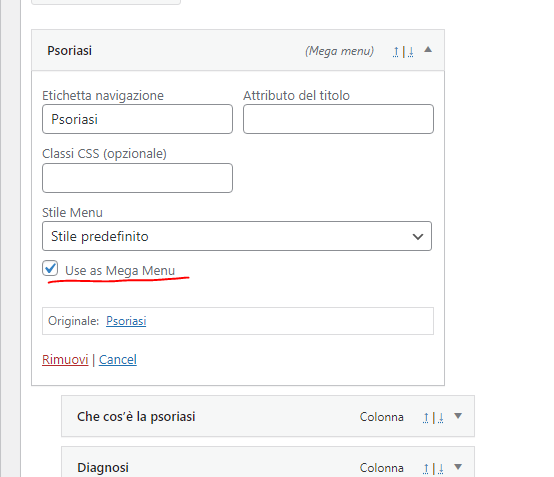Click the Classi CSS (opzionale) field
The image size is (554, 477).
pyautogui.click(x=137, y=178)
